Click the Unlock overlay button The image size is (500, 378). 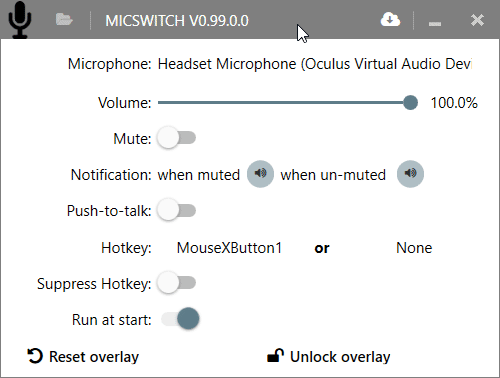point(329,357)
